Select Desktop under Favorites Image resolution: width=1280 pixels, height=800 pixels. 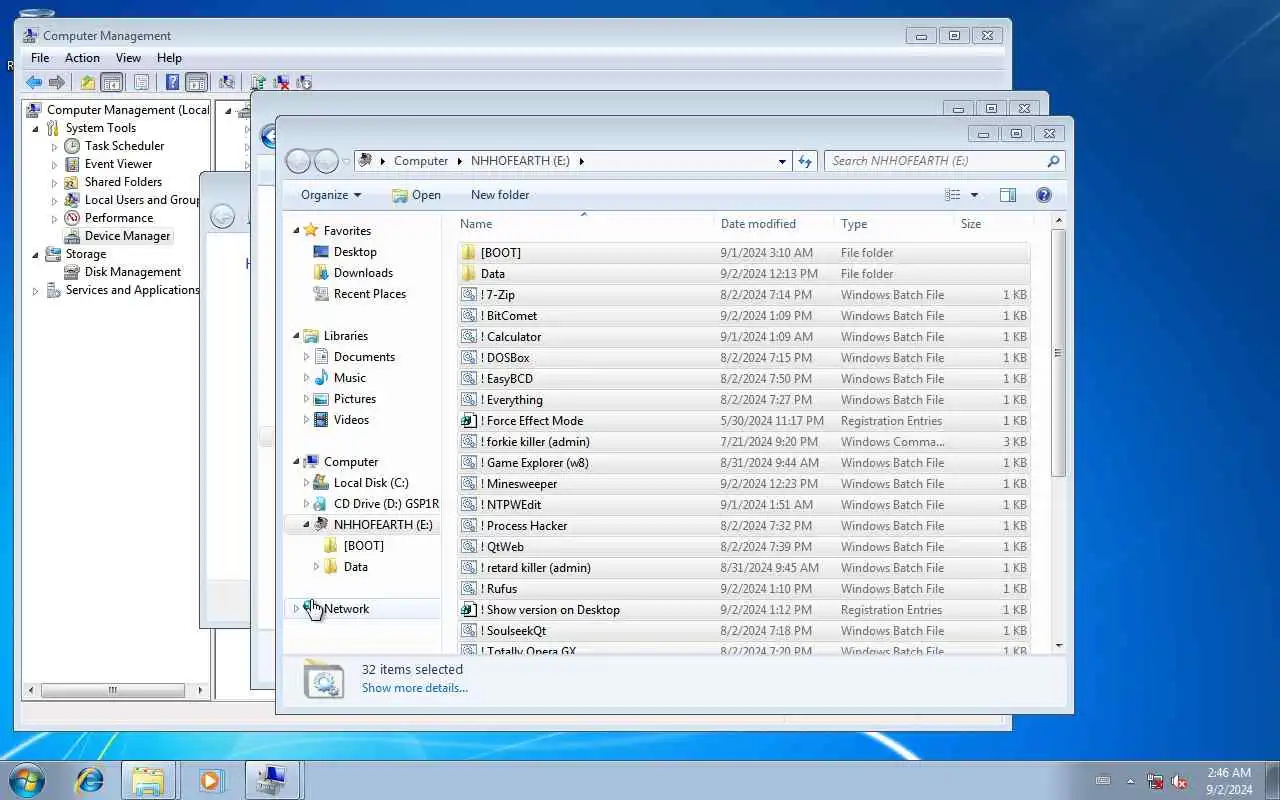coord(355,252)
